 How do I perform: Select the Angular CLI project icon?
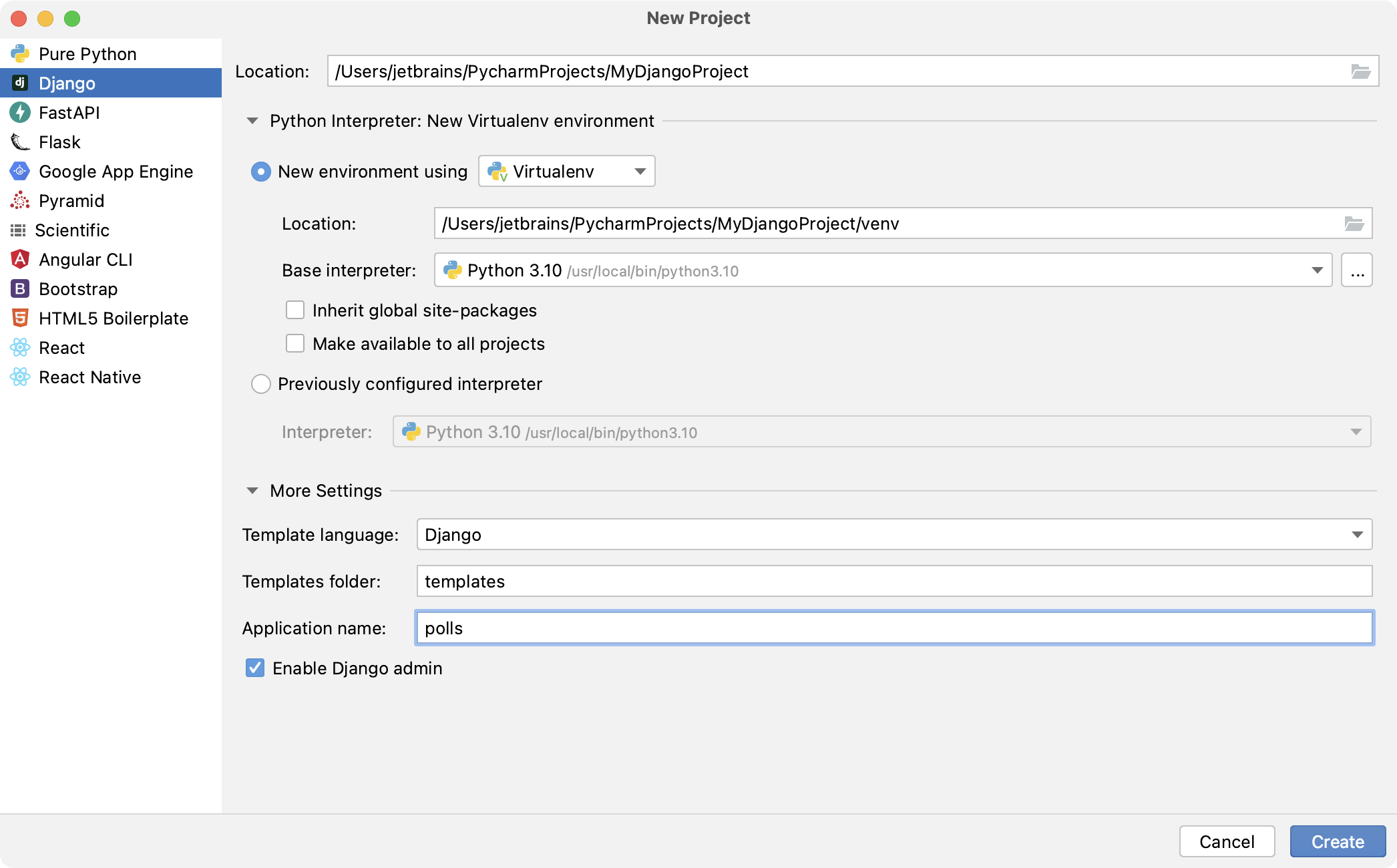(x=18, y=259)
